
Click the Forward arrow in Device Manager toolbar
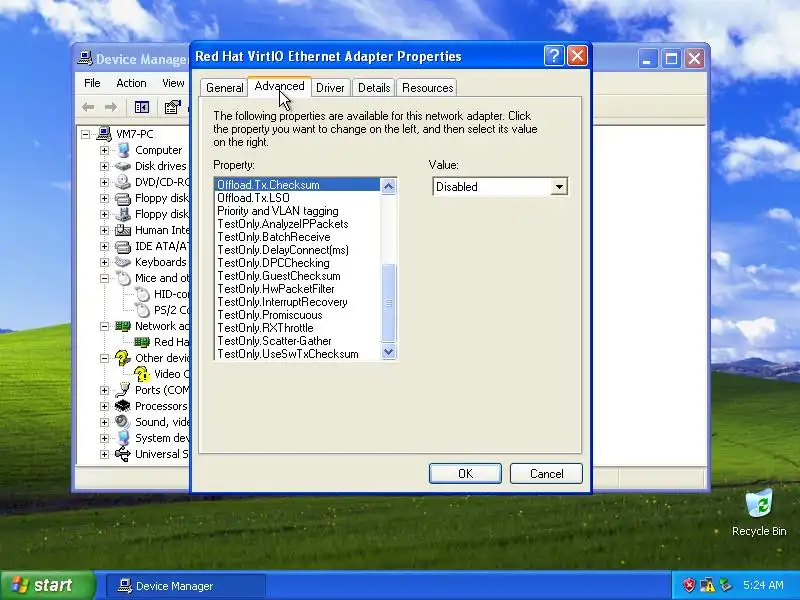[x=111, y=107]
